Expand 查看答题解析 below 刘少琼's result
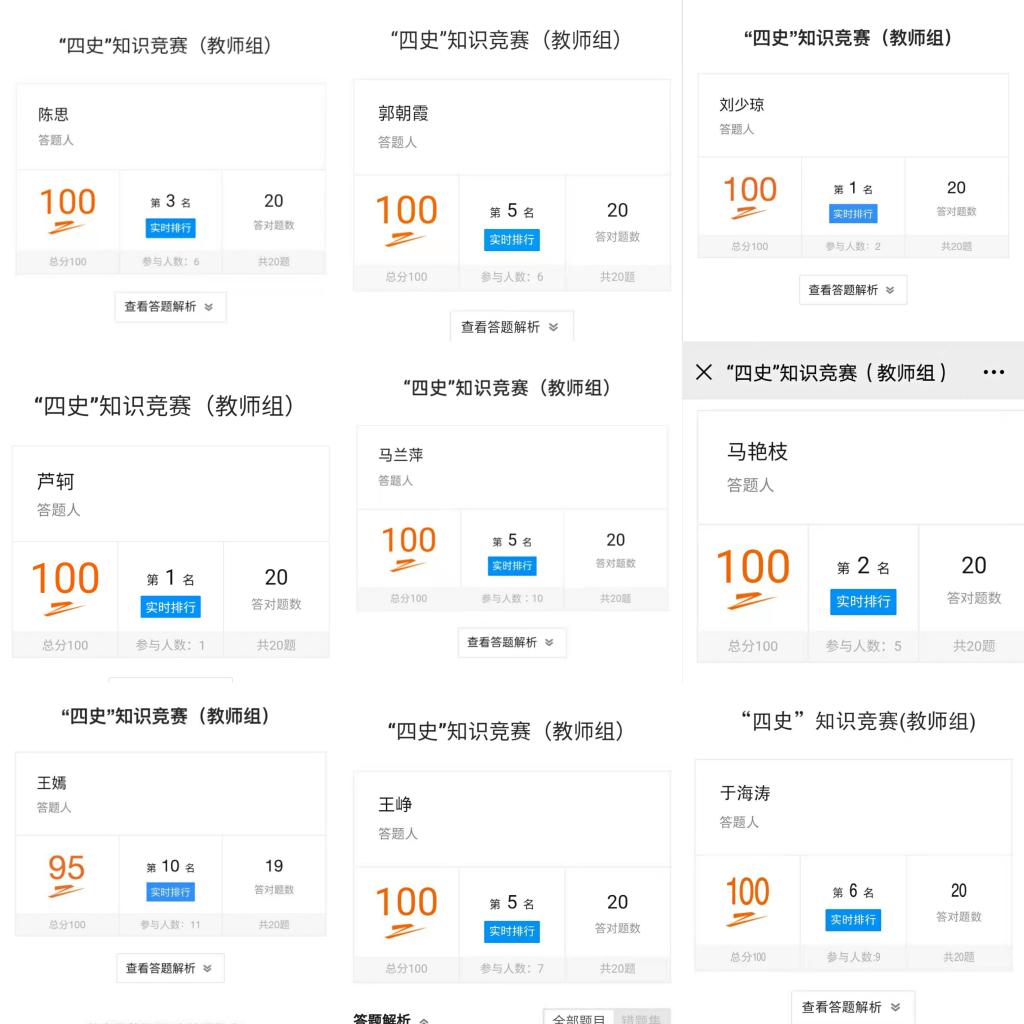Viewport: 1024px width, 1024px height. pyautogui.click(x=853, y=290)
